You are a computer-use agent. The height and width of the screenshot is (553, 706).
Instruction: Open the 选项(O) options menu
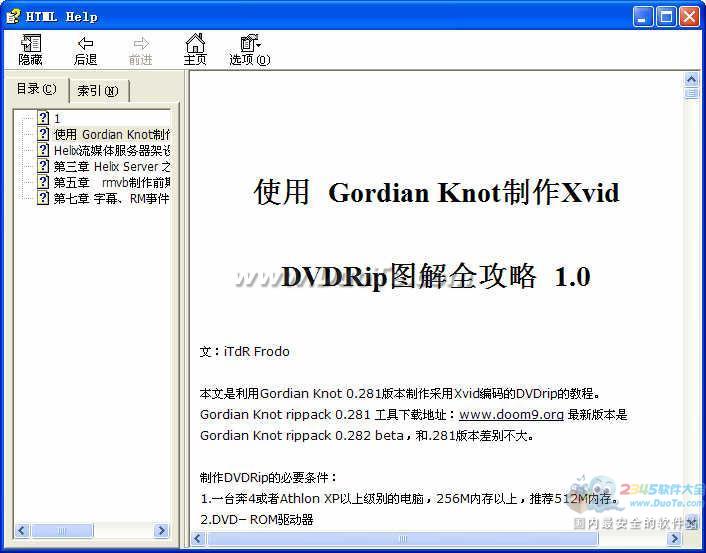click(250, 50)
